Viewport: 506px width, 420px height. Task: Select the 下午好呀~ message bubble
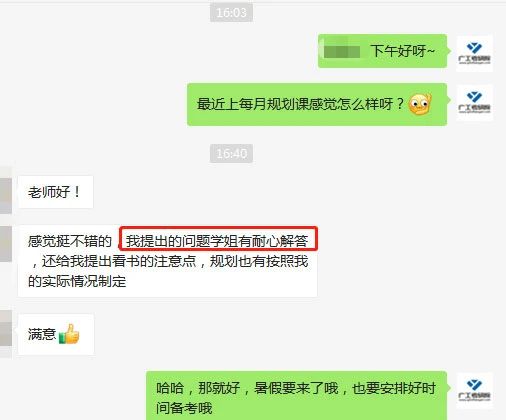click(382, 51)
